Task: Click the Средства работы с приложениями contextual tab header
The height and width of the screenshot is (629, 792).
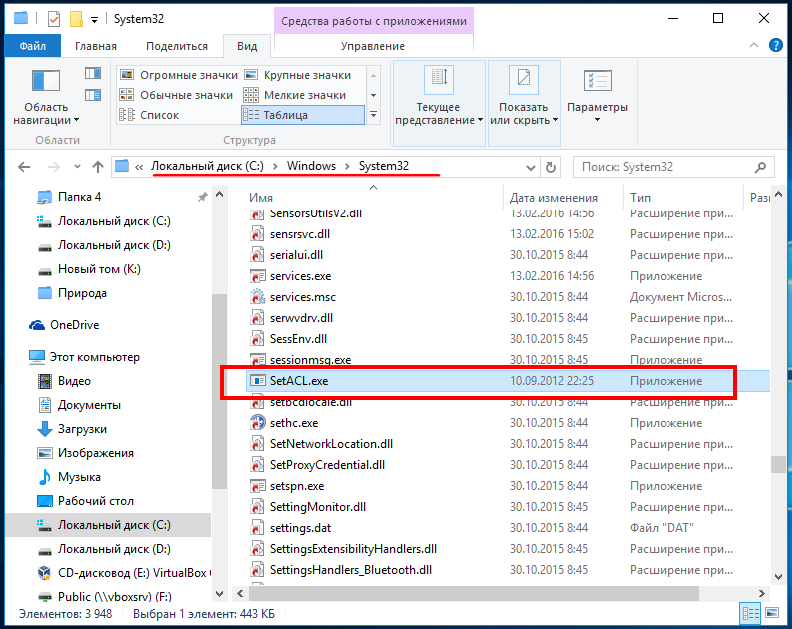Action: pos(374,21)
